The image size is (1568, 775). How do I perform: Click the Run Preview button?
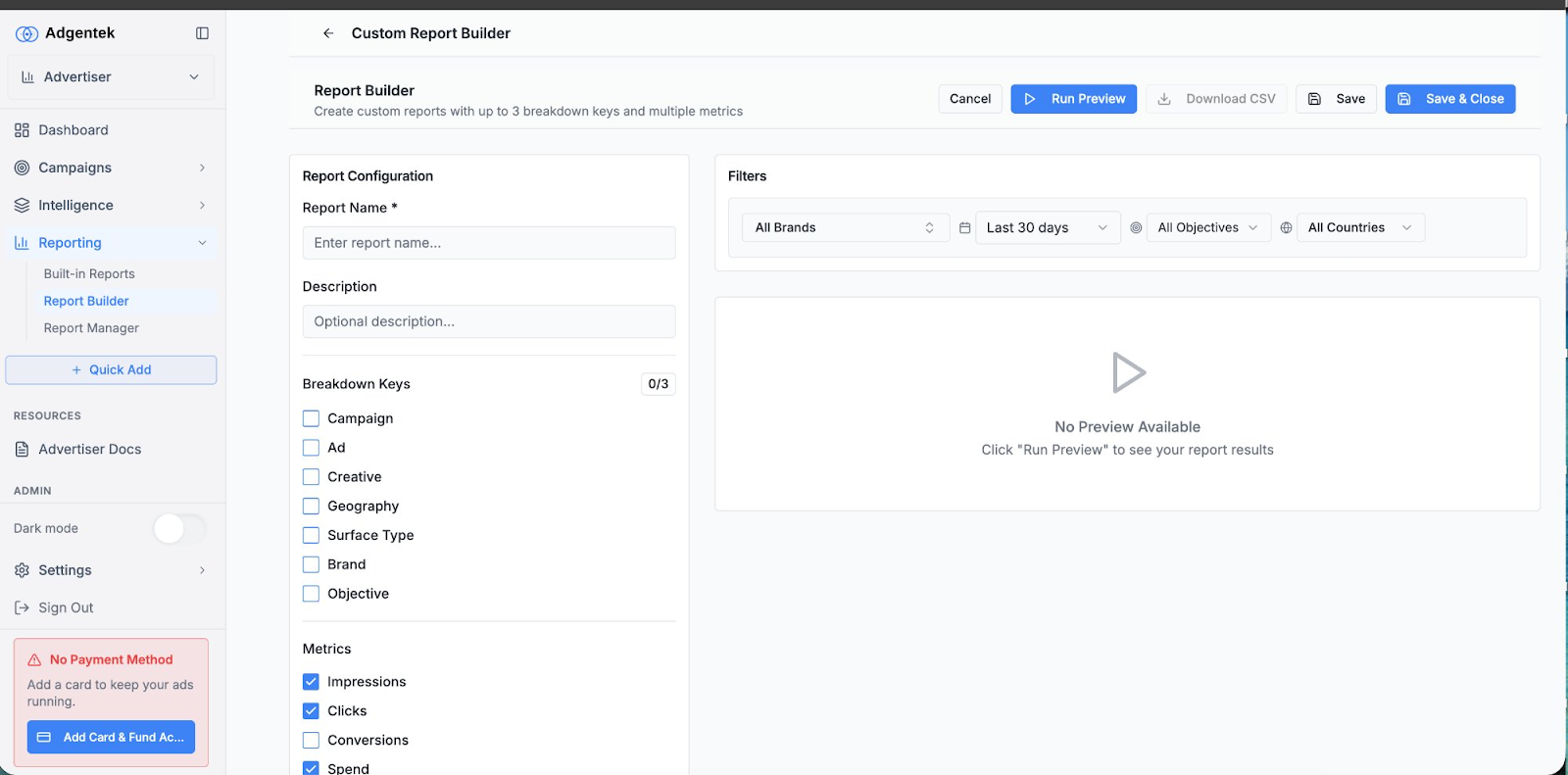point(1073,99)
